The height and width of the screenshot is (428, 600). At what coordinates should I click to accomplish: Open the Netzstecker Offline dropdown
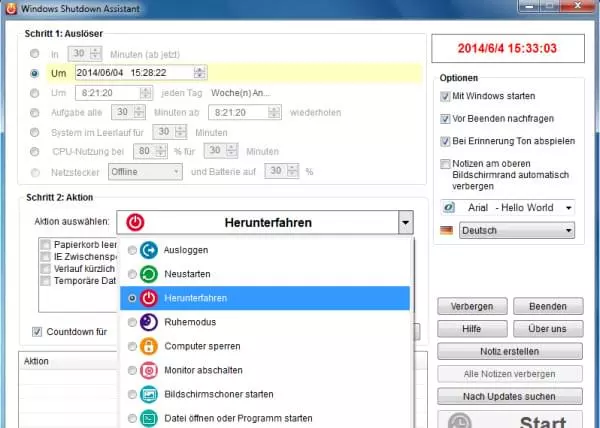pos(145,172)
